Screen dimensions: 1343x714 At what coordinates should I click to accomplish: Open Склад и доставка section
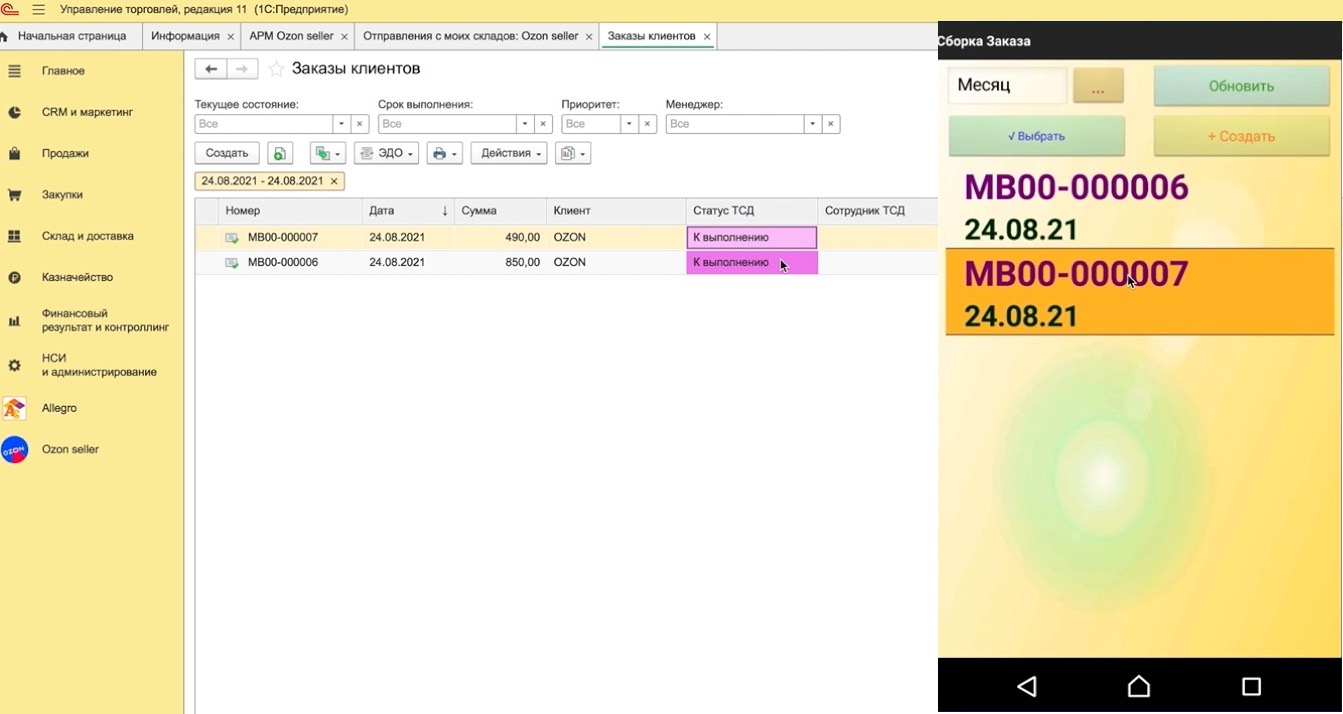pyautogui.click(x=87, y=236)
